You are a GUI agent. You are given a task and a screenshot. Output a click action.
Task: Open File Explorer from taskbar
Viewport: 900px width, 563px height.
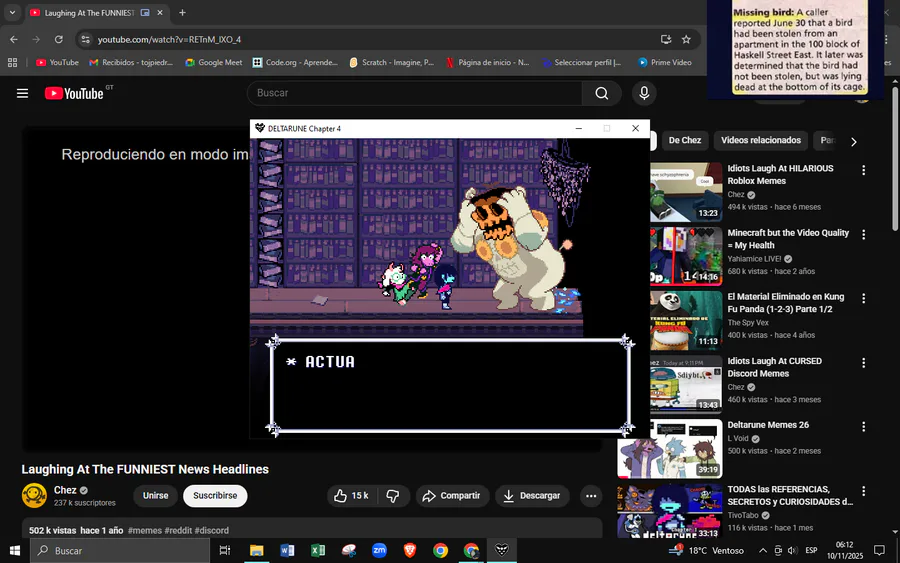257,550
